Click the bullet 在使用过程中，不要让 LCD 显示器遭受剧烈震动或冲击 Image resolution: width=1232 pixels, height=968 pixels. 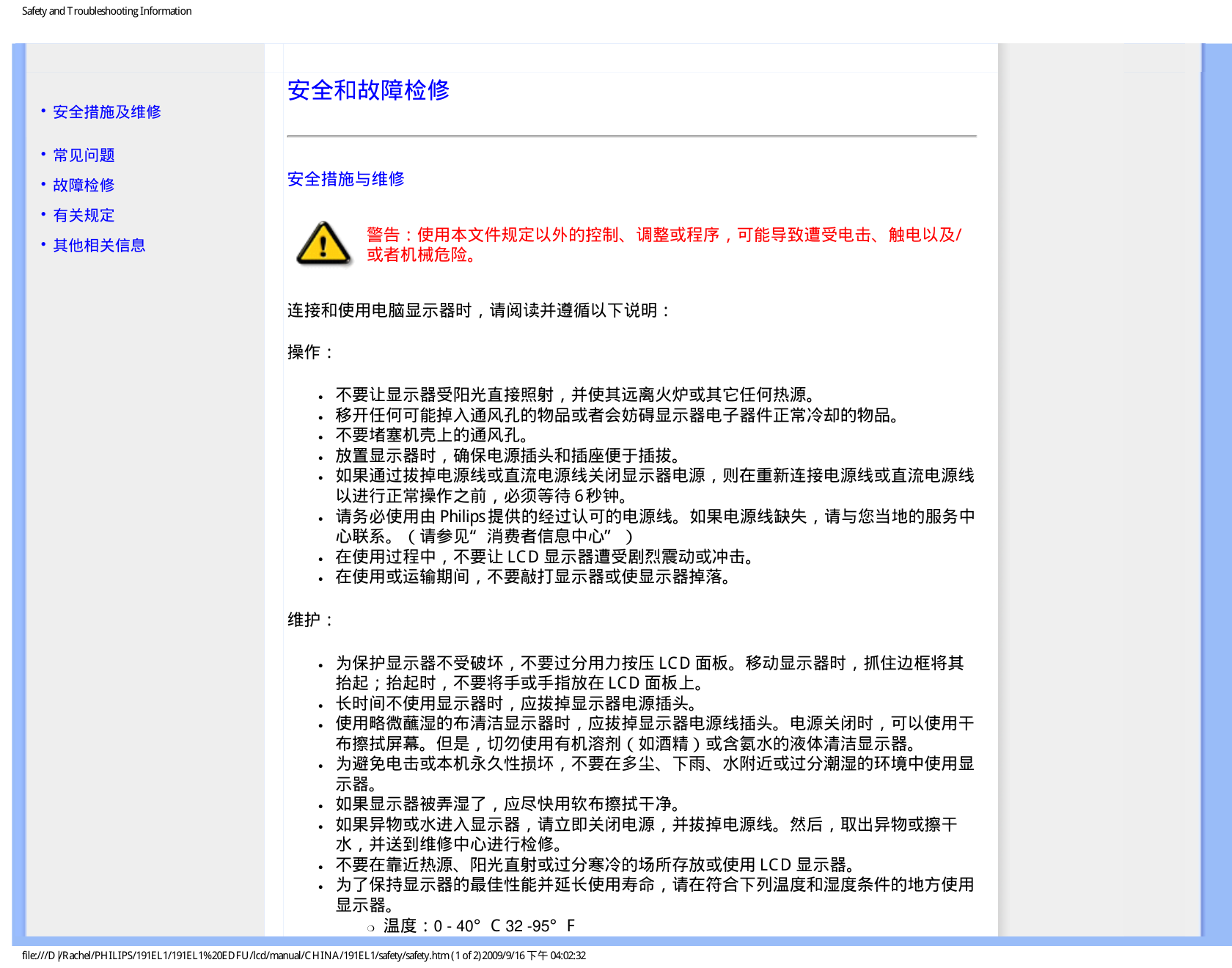click(x=546, y=557)
